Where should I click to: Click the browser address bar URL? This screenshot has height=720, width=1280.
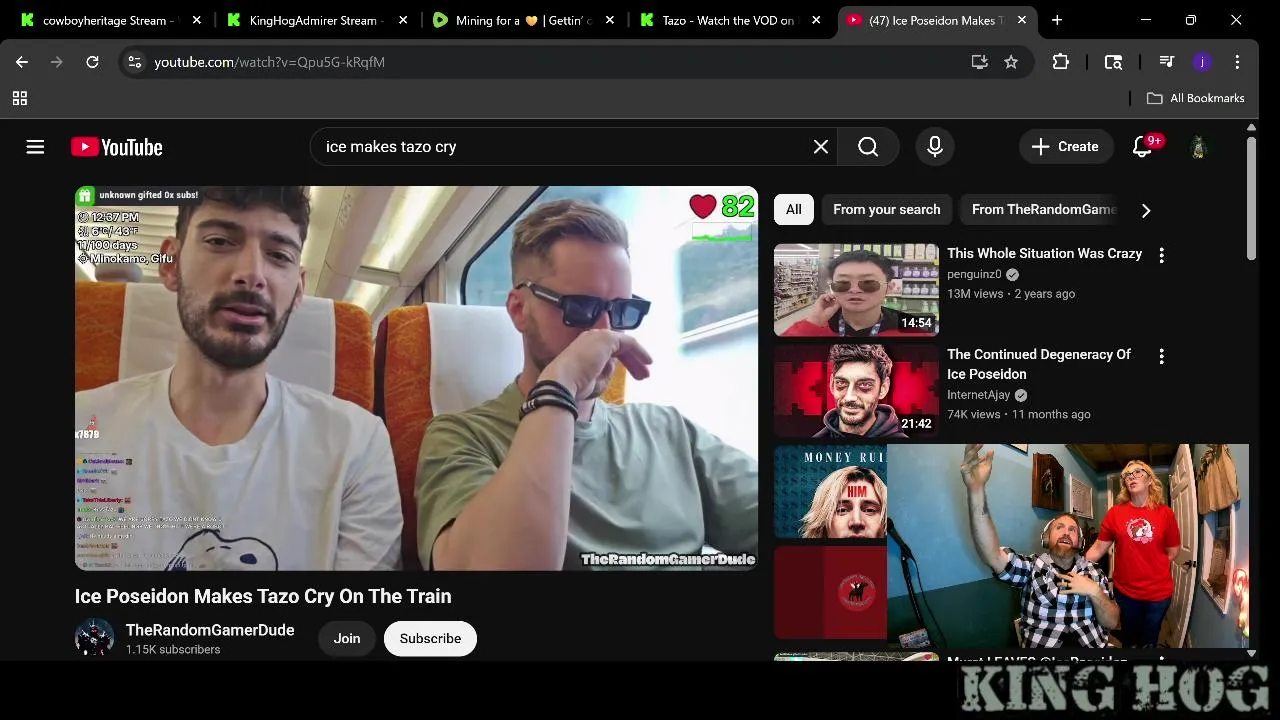tap(270, 62)
